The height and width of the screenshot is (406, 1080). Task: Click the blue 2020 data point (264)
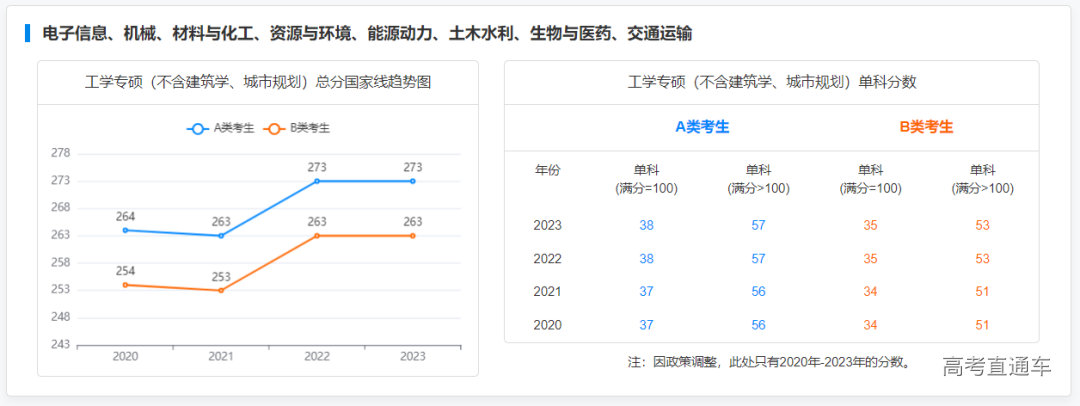point(125,230)
